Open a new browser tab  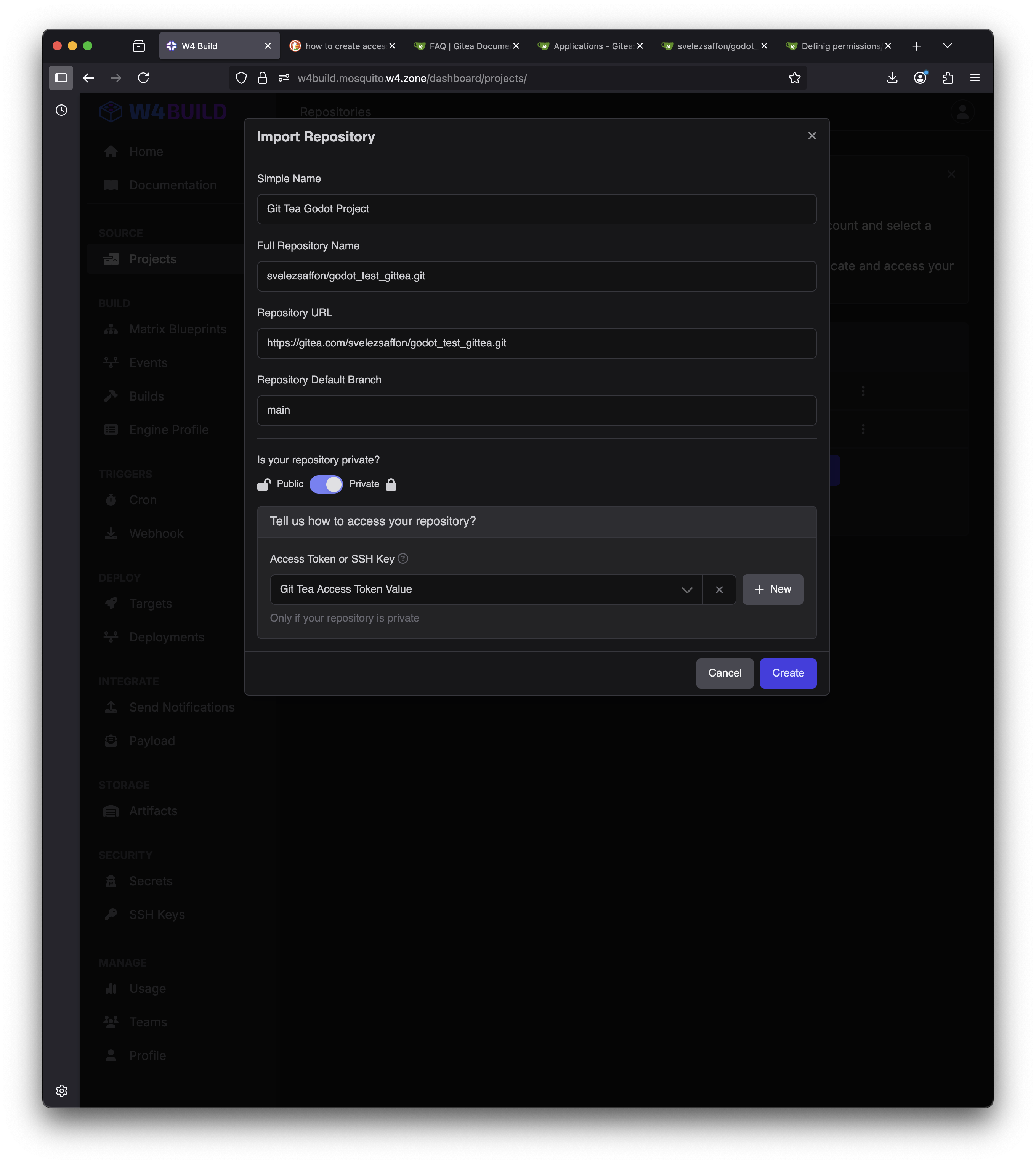pos(916,46)
